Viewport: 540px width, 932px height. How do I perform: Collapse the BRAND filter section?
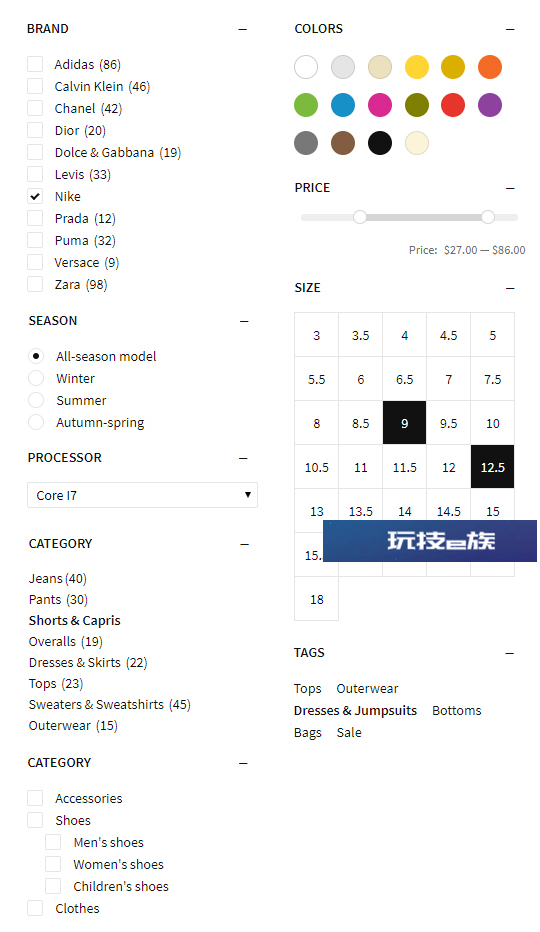242,29
